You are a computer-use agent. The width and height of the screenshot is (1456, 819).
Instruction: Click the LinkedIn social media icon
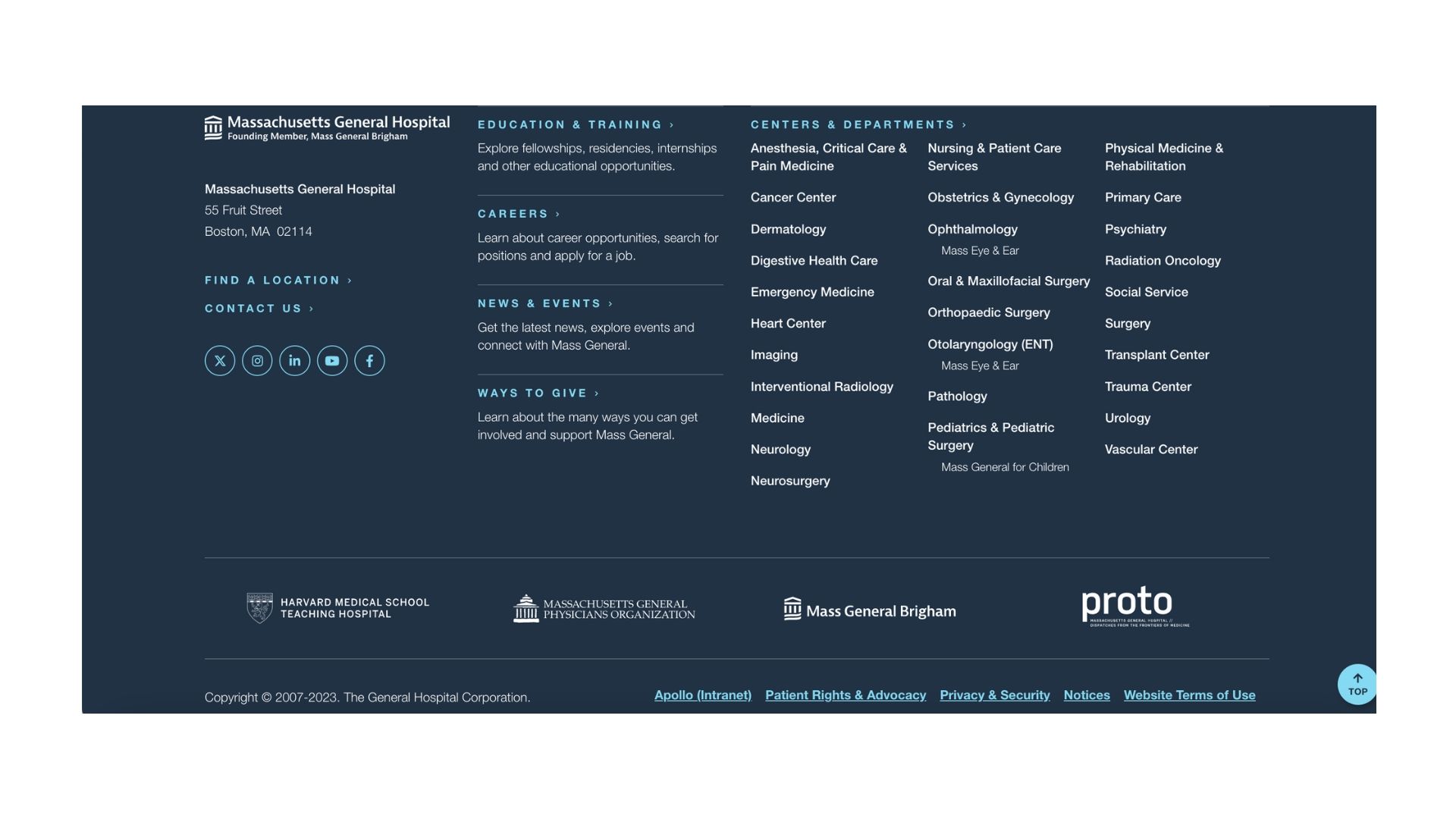[294, 360]
